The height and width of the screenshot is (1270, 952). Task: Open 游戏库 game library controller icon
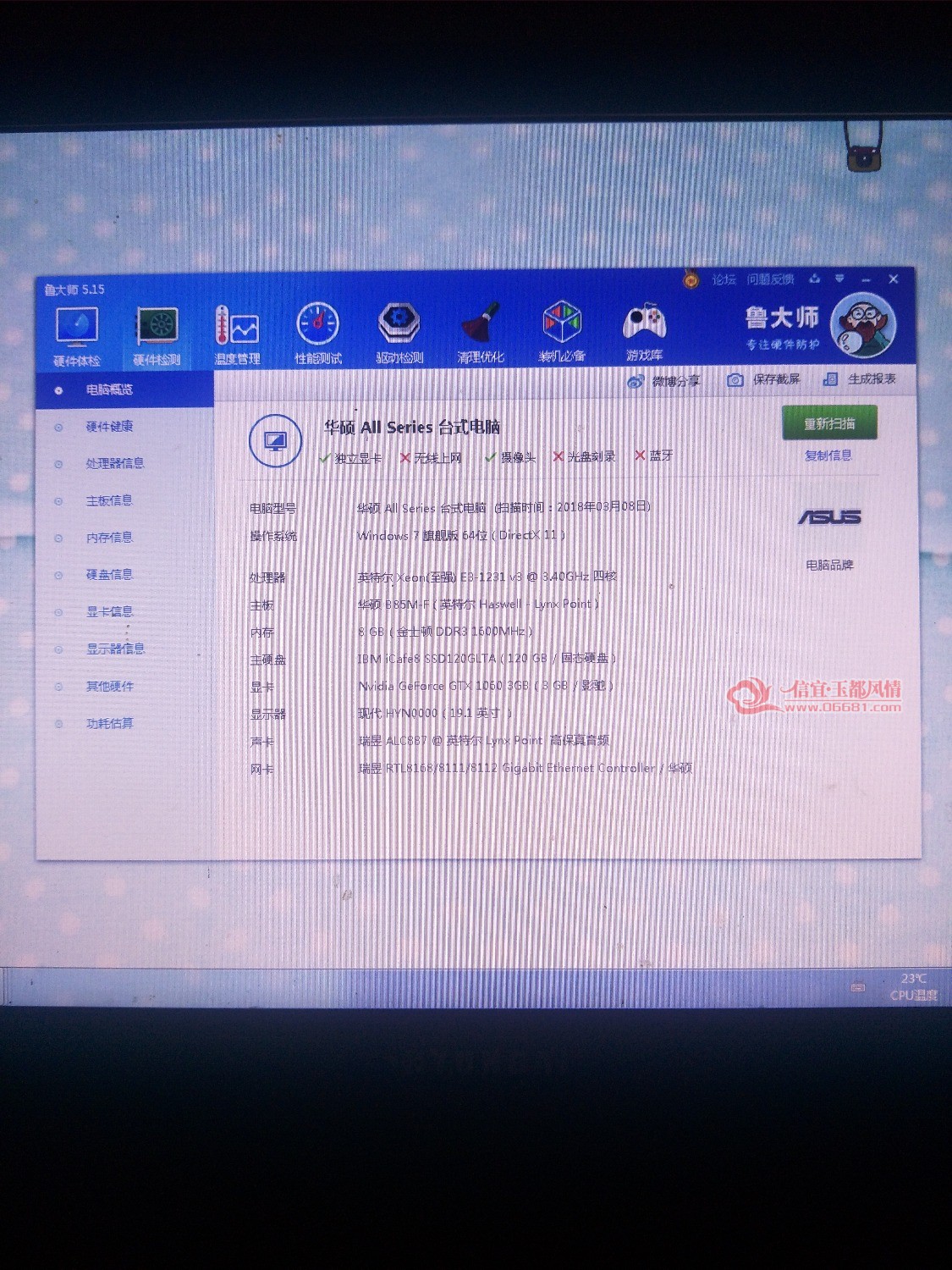click(645, 330)
